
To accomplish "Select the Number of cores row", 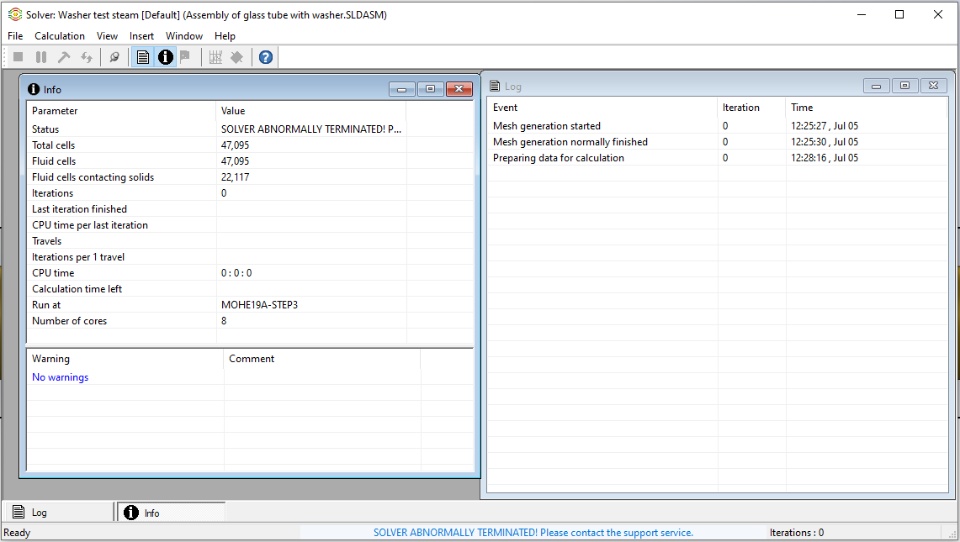I will [x=250, y=321].
